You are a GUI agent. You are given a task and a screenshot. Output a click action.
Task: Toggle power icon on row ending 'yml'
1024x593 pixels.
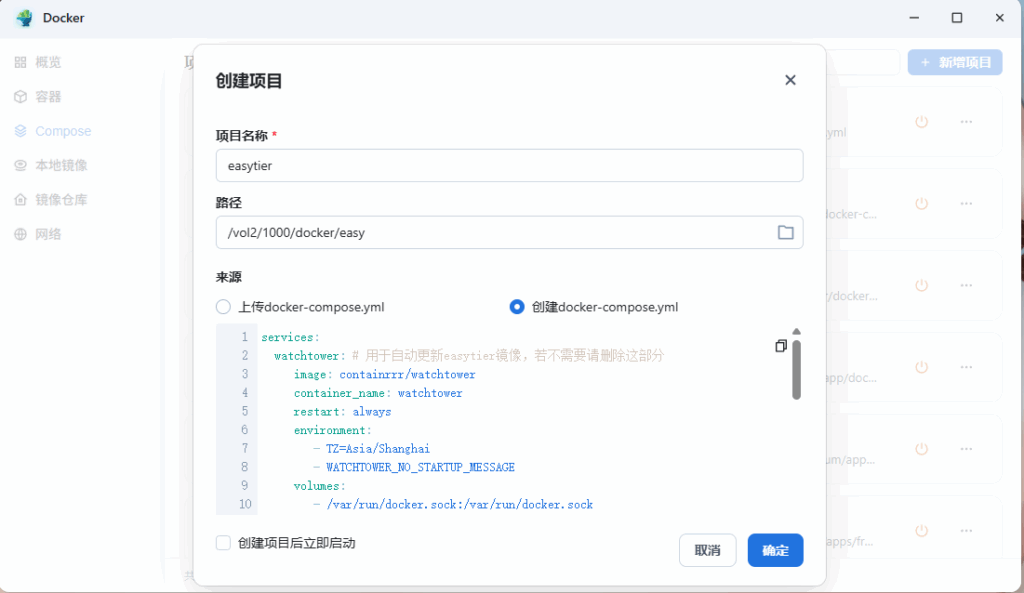921,121
